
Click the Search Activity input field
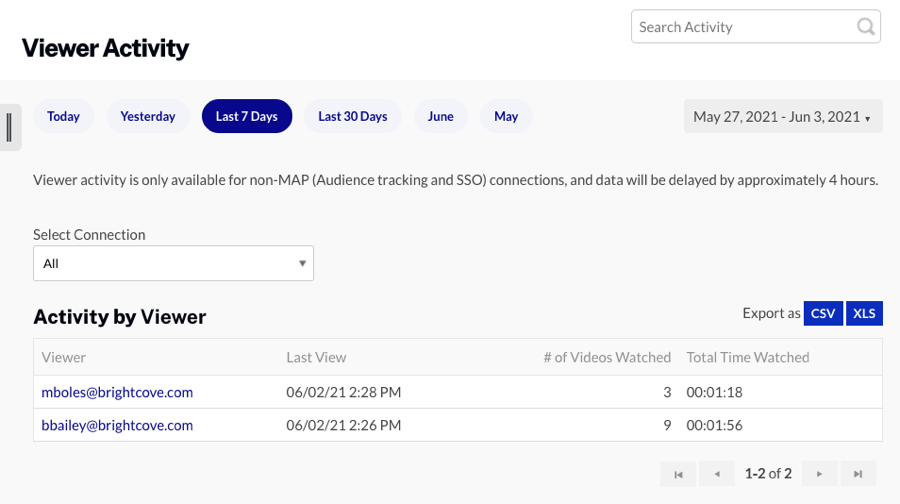click(x=755, y=26)
